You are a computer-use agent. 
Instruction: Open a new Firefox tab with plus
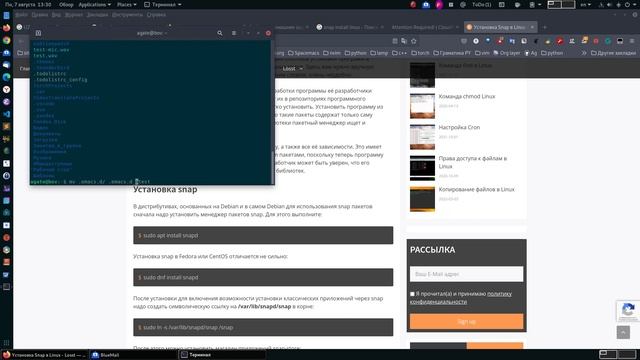[x=544, y=27]
